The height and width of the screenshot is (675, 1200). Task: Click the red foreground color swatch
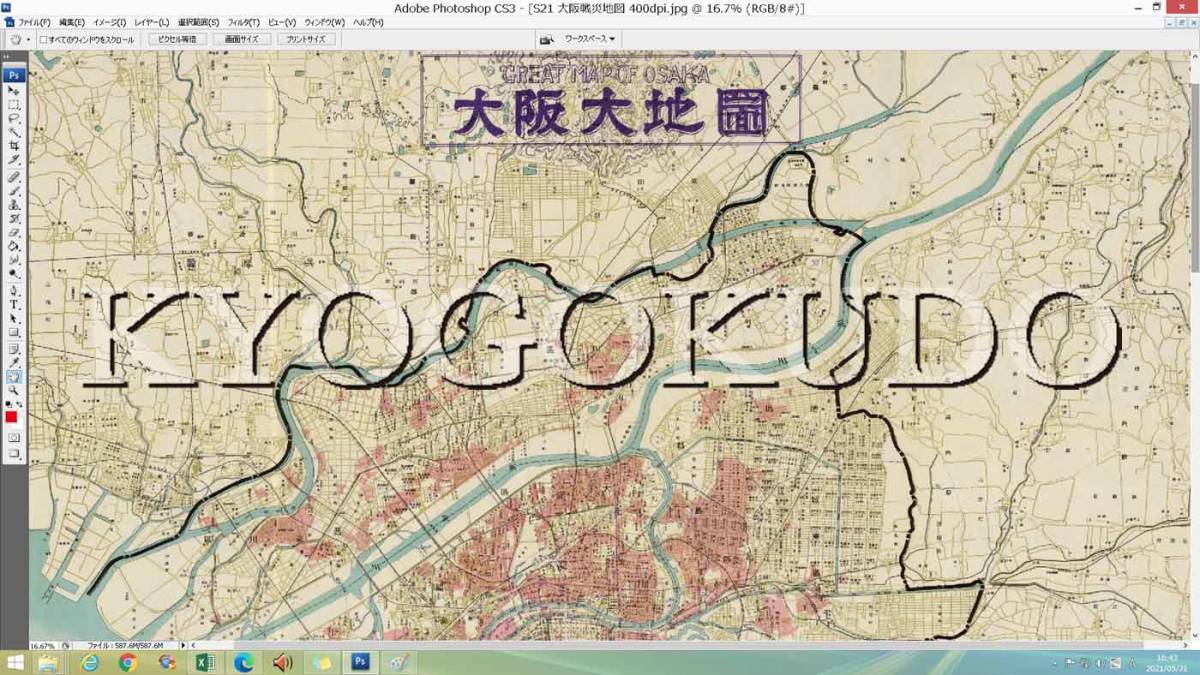(x=11, y=416)
